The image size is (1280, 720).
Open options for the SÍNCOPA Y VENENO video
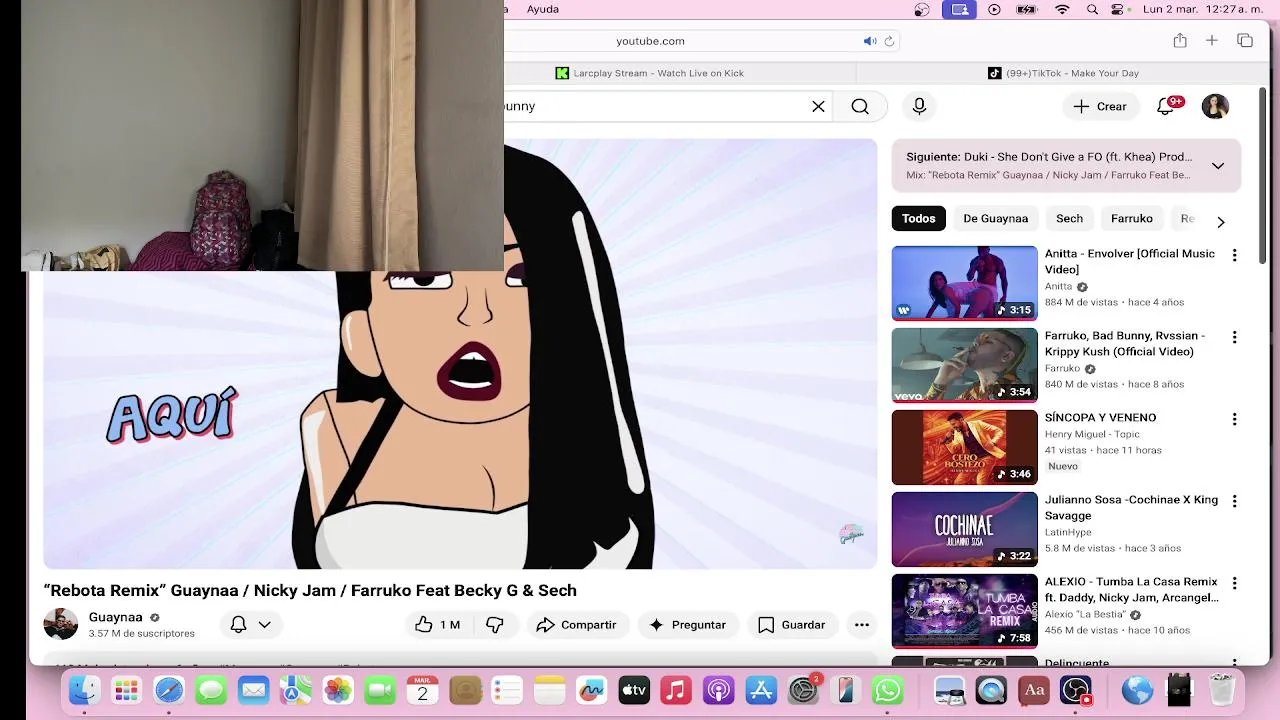tap(1234, 420)
